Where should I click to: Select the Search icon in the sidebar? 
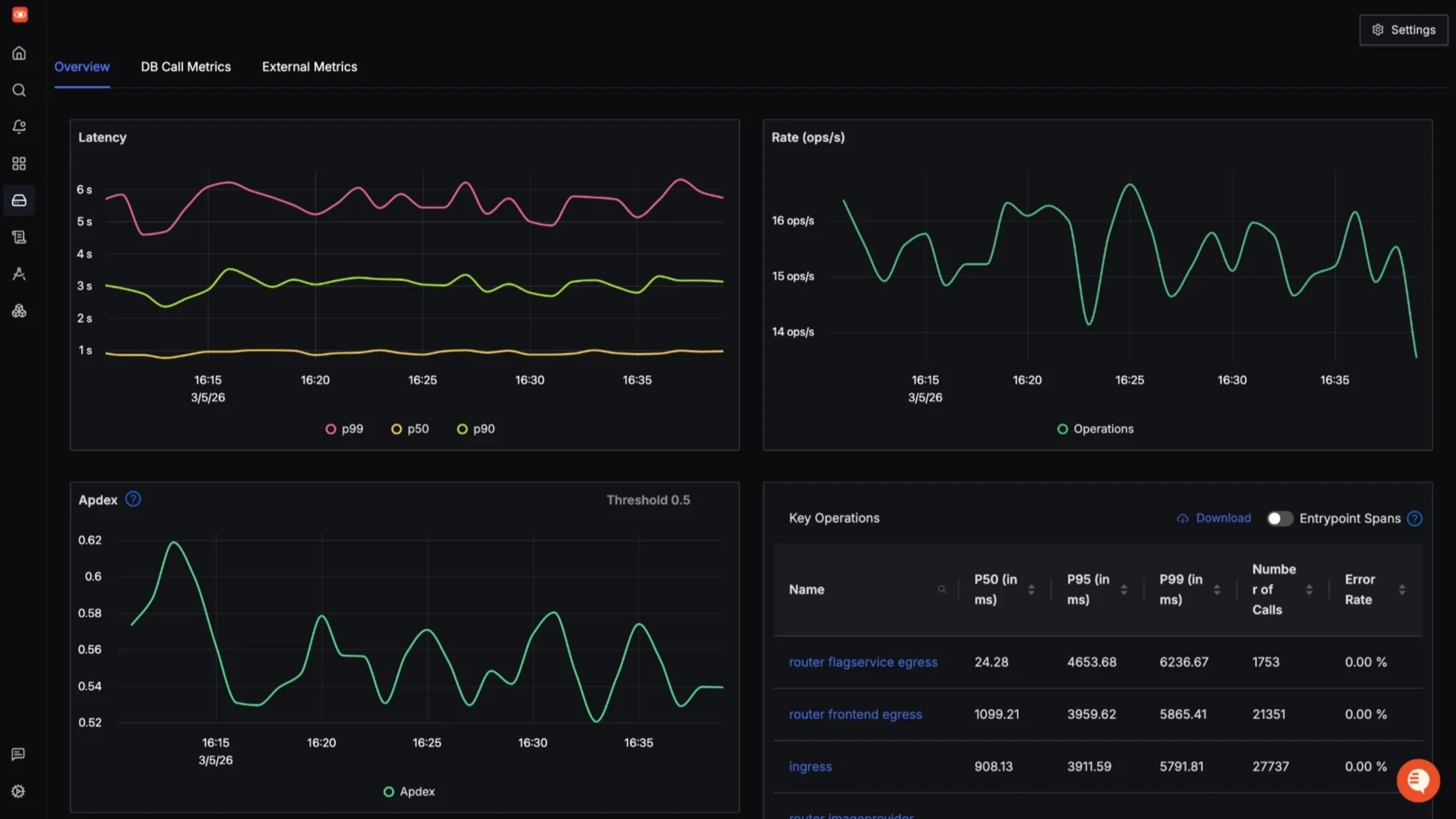pos(19,90)
